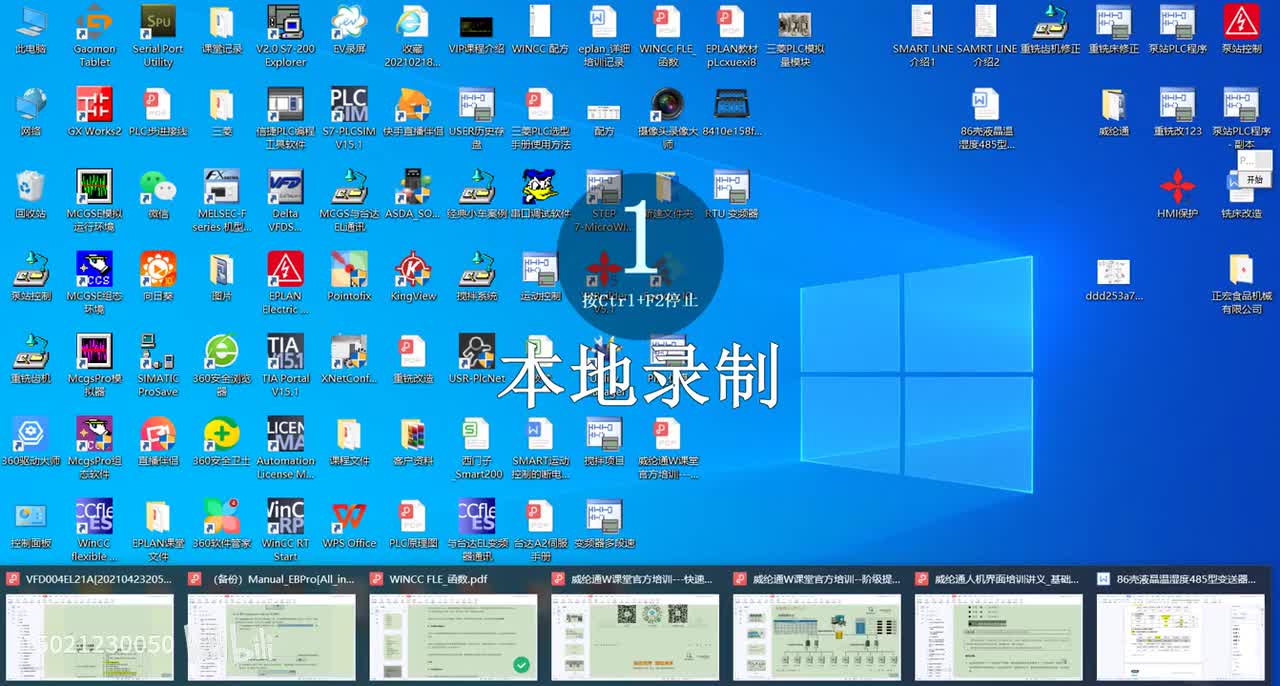Launch GX Works2
Screen dimensions: 1280x686
coord(94,112)
